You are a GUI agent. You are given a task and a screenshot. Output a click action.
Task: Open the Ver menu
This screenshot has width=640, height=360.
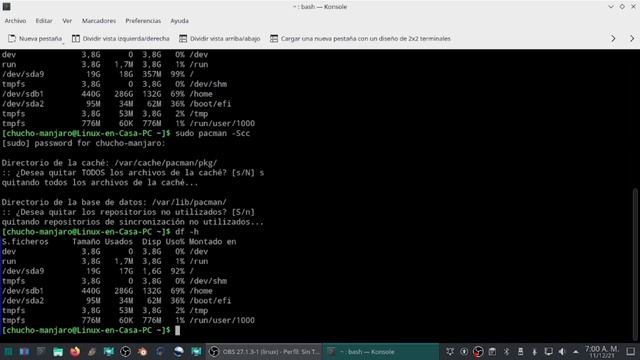click(x=67, y=21)
